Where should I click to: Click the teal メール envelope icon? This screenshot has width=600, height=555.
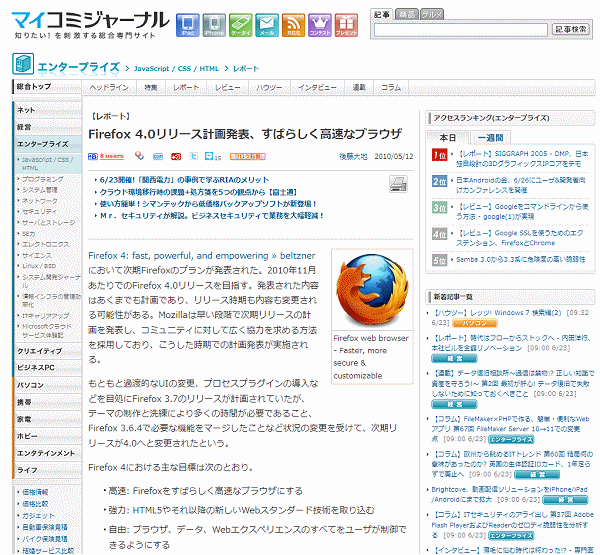[267, 25]
